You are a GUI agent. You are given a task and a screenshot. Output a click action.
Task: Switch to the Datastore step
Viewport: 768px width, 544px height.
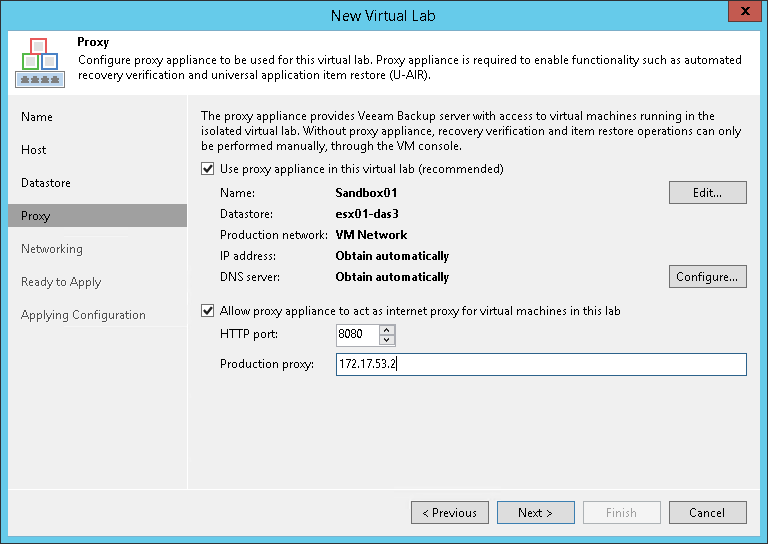(46, 183)
